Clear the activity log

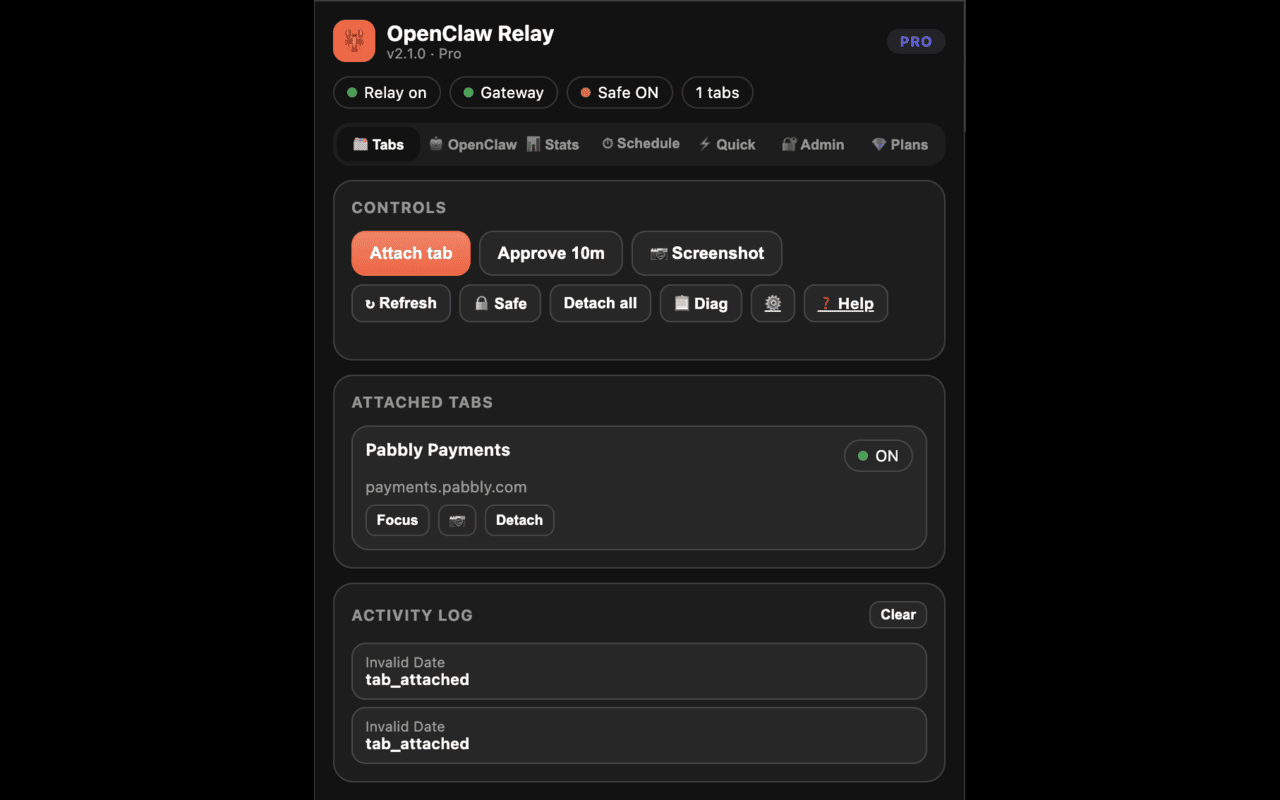pos(898,615)
